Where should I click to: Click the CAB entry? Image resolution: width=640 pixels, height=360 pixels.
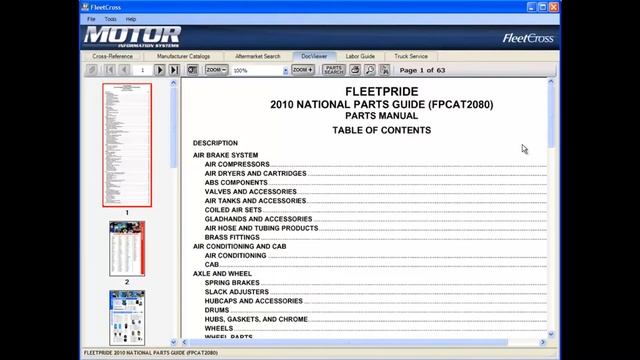click(212, 264)
